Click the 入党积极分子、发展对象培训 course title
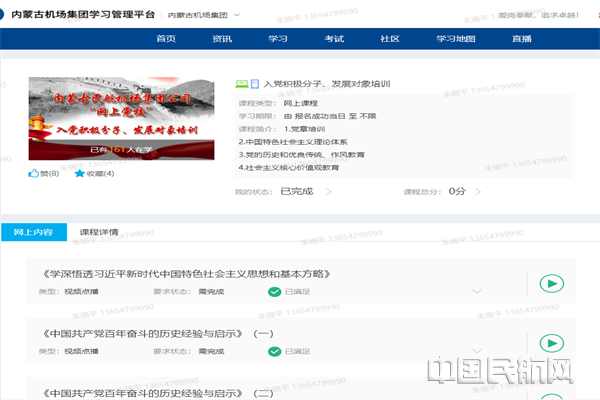 [x=327, y=84]
